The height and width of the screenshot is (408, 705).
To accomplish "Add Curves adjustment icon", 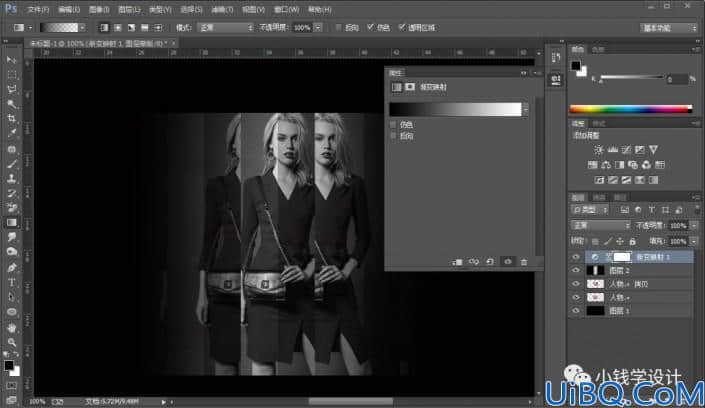I will click(626, 150).
